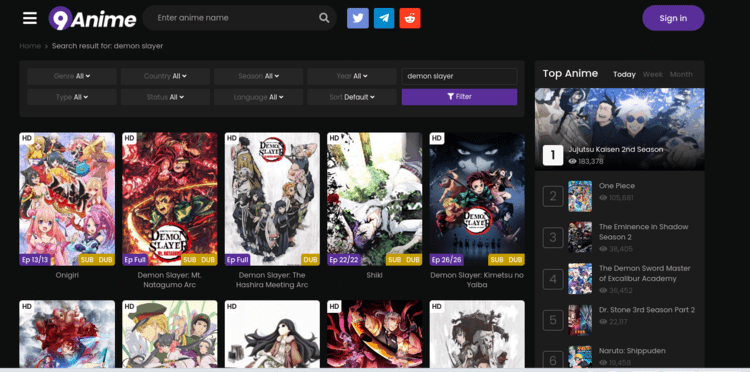The width and height of the screenshot is (750, 372).
Task: Switch Top Anime to Today tab
Action: tap(624, 74)
